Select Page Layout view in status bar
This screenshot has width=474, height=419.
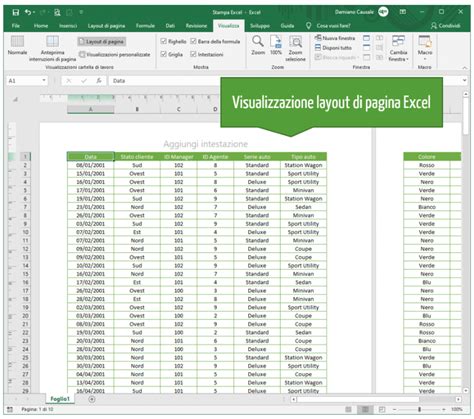click(x=365, y=409)
